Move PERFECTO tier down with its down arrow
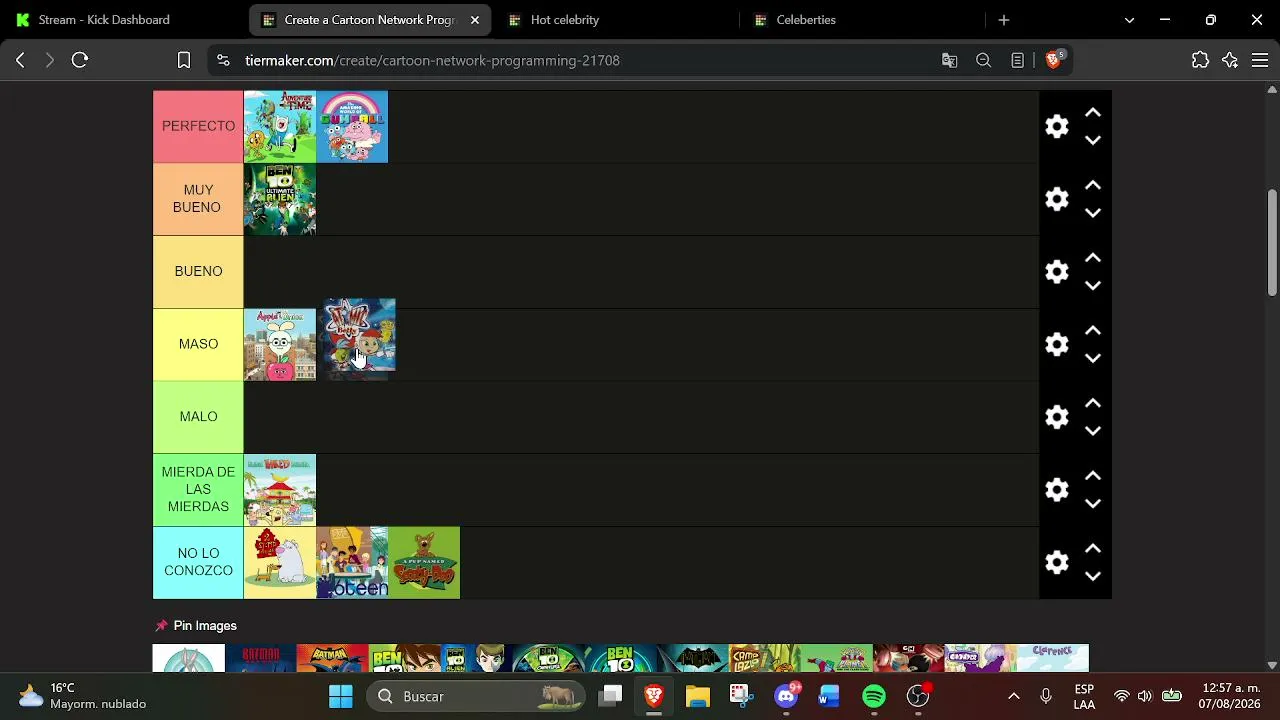 pyautogui.click(x=1093, y=141)
